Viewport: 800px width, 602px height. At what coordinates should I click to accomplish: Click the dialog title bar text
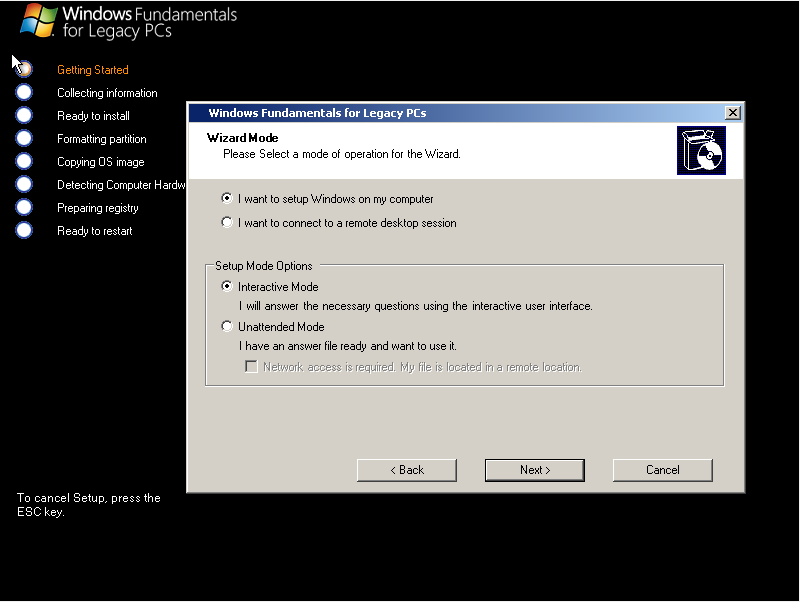point(317,113)
